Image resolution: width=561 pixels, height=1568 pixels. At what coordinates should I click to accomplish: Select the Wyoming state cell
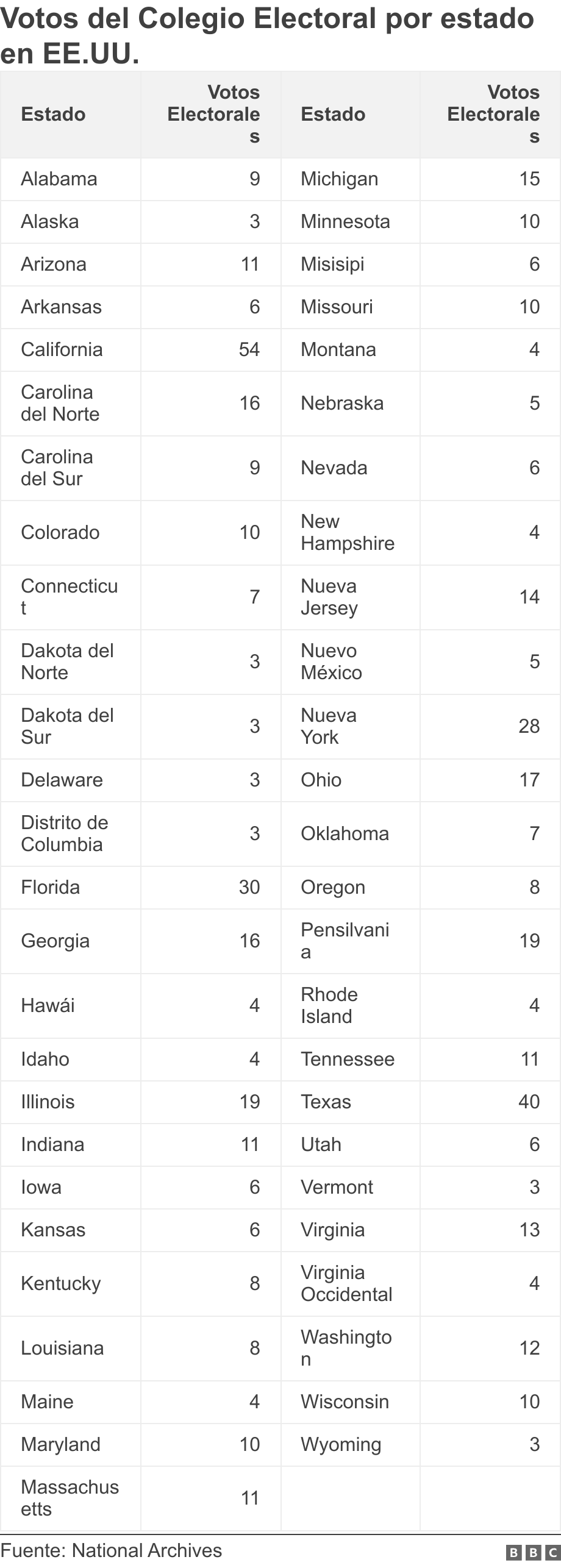[x=341, y=1444]
